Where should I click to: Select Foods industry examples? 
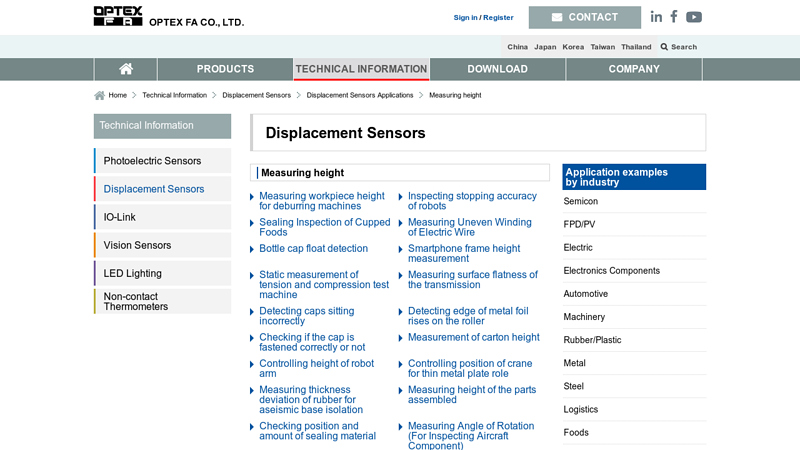(576, 433)
